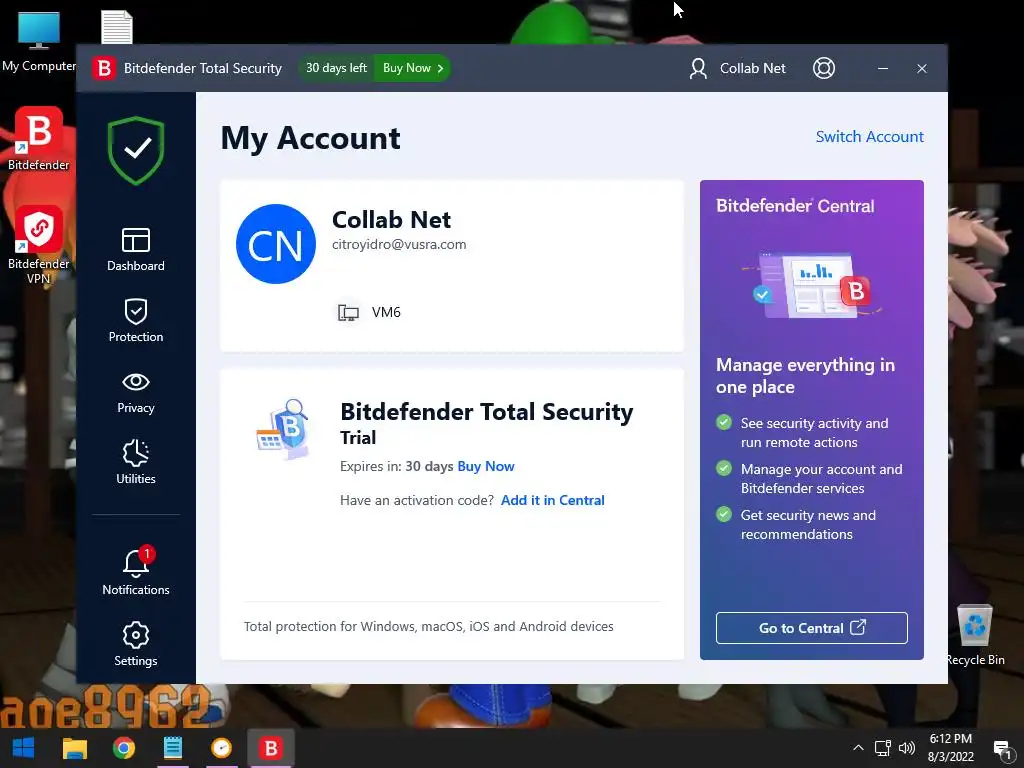Click the Total Security product icon
The height and width of the screenshot is (768, 1024).
click(x=283, y=428)
